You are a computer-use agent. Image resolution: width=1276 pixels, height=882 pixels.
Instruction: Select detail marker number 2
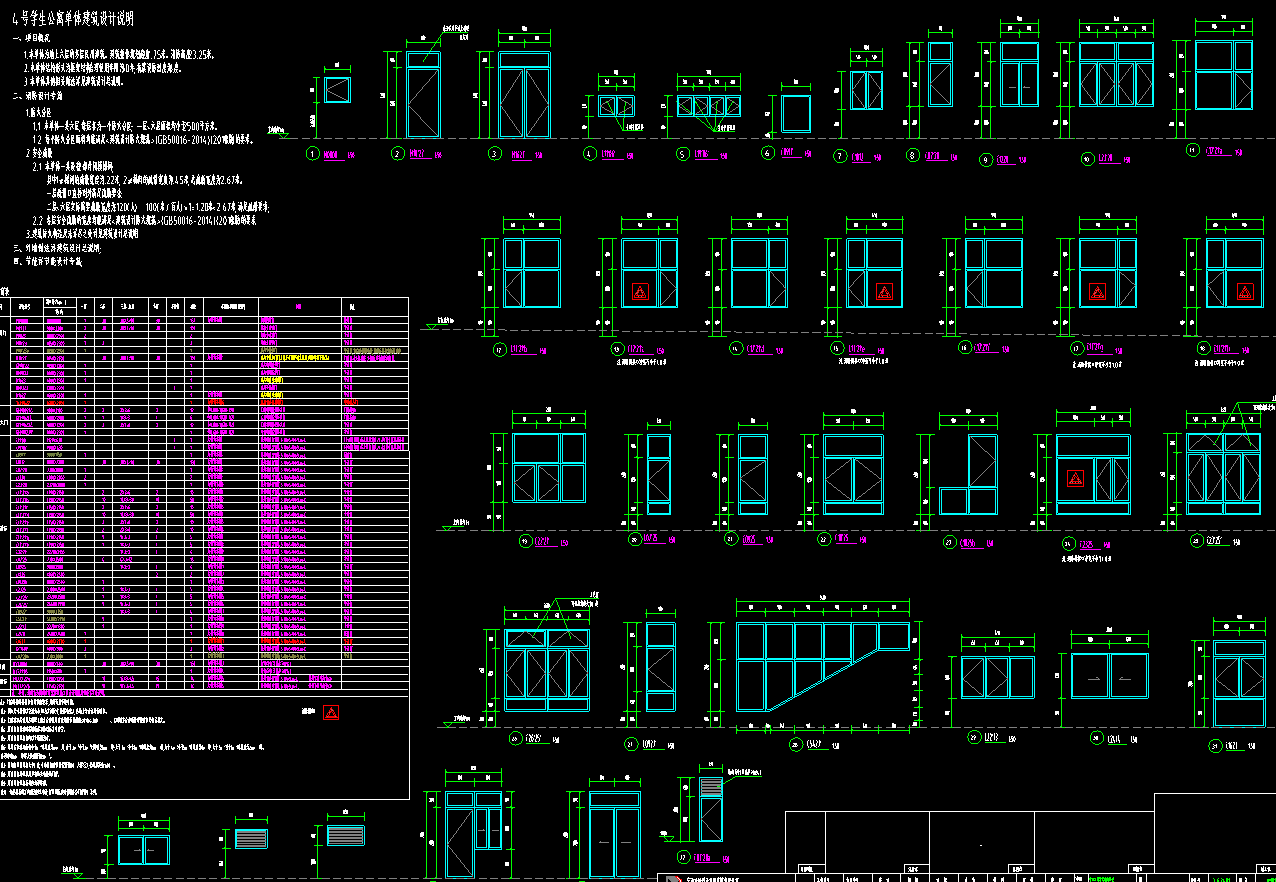pyautogui.click(x=398, y=154)
